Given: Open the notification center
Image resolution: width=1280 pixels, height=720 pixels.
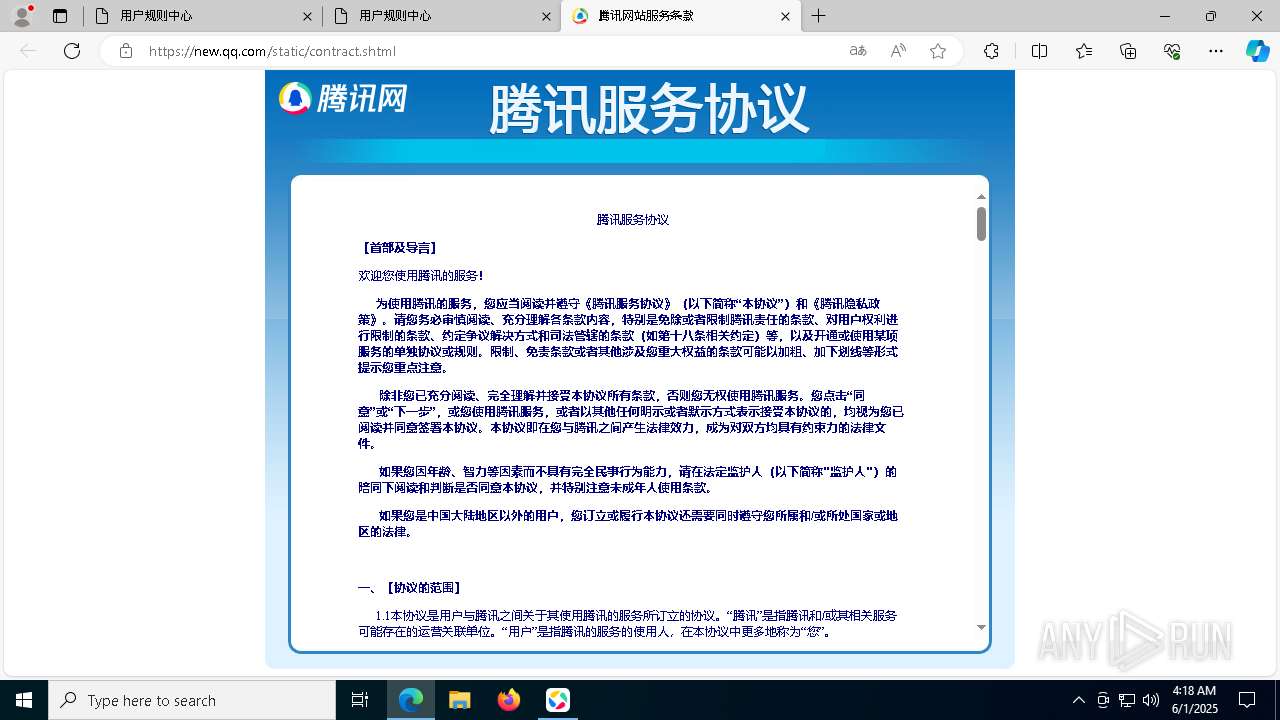Looking at the screenshot, I should point(1247,700).
